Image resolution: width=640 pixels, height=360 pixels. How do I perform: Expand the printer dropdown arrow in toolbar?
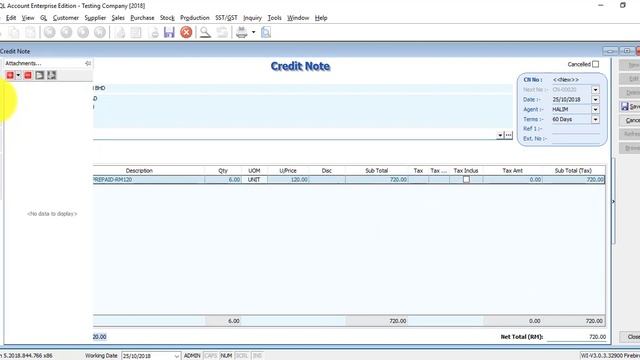point(253,32)
